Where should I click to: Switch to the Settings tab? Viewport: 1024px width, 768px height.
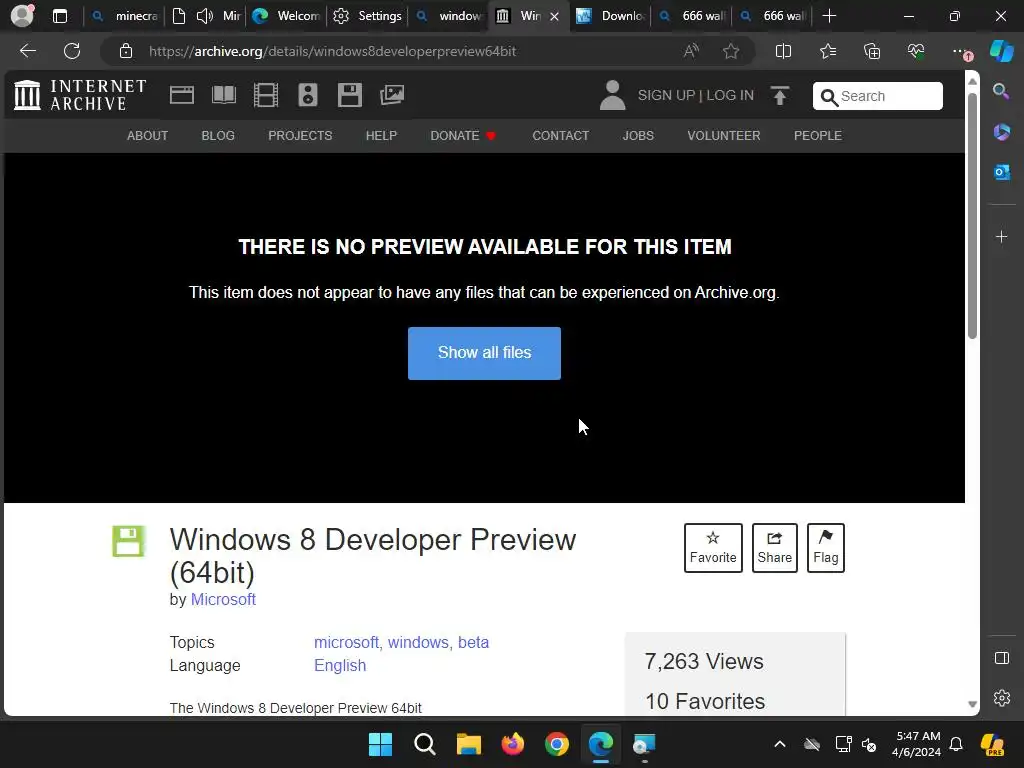tap(368, 16)
